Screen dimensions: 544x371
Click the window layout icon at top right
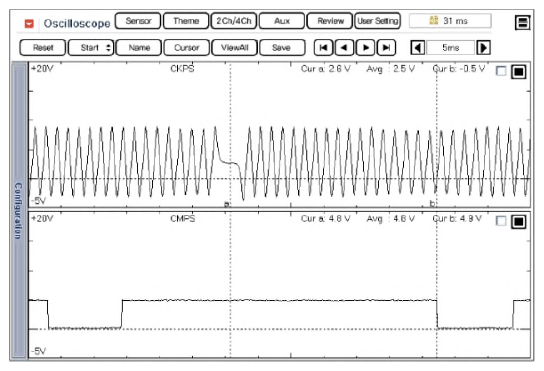tap(522, 23)
